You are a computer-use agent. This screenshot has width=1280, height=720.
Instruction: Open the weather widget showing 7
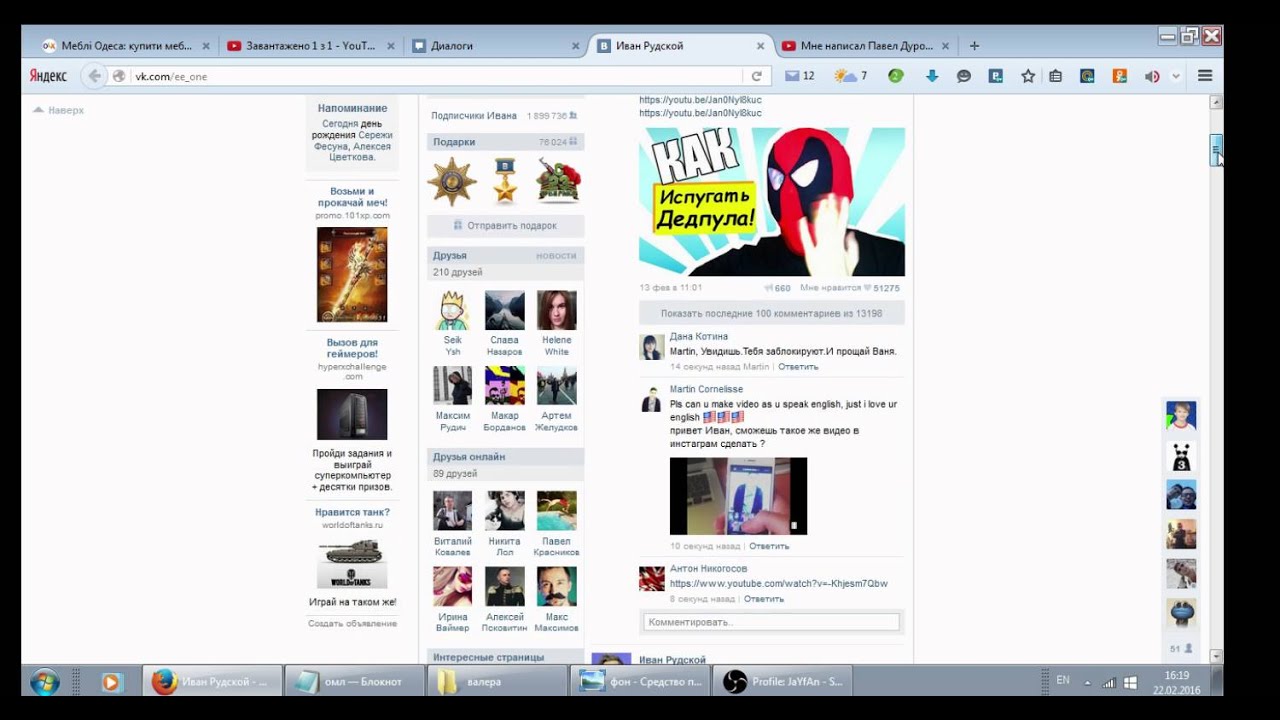(x=851, y=76)
